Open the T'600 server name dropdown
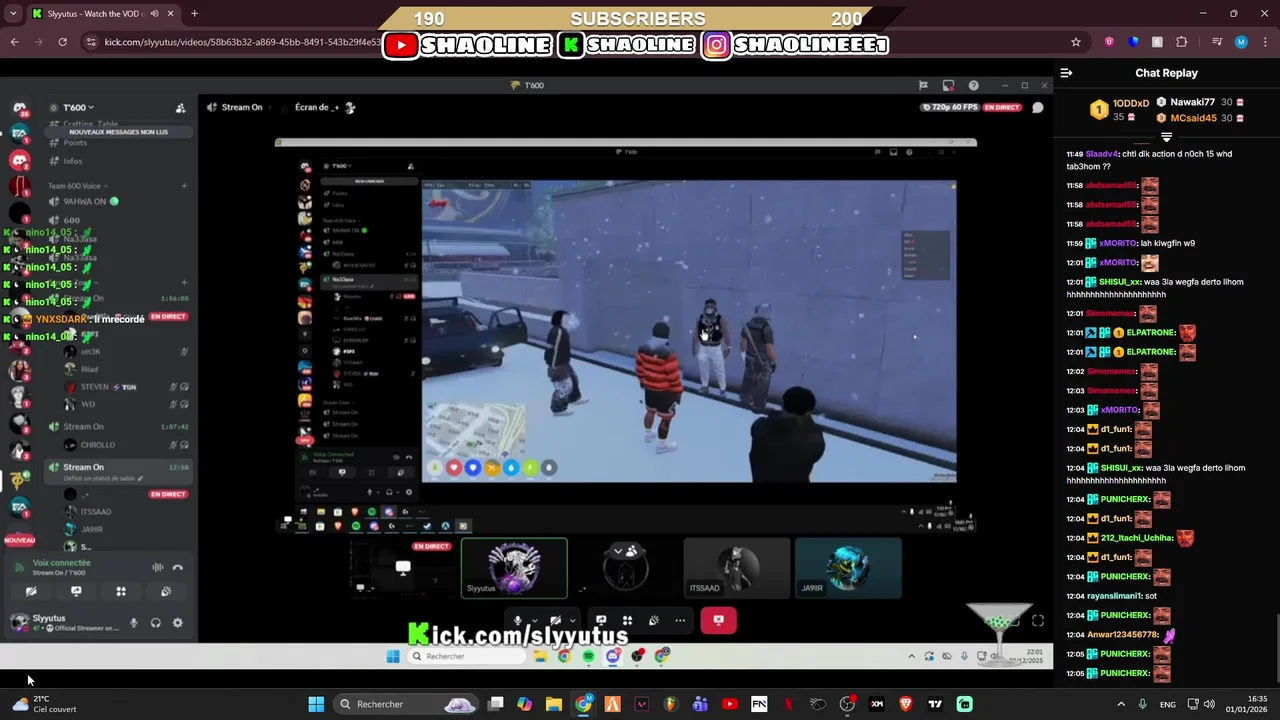1280x720 pixels. pos(79,108)
